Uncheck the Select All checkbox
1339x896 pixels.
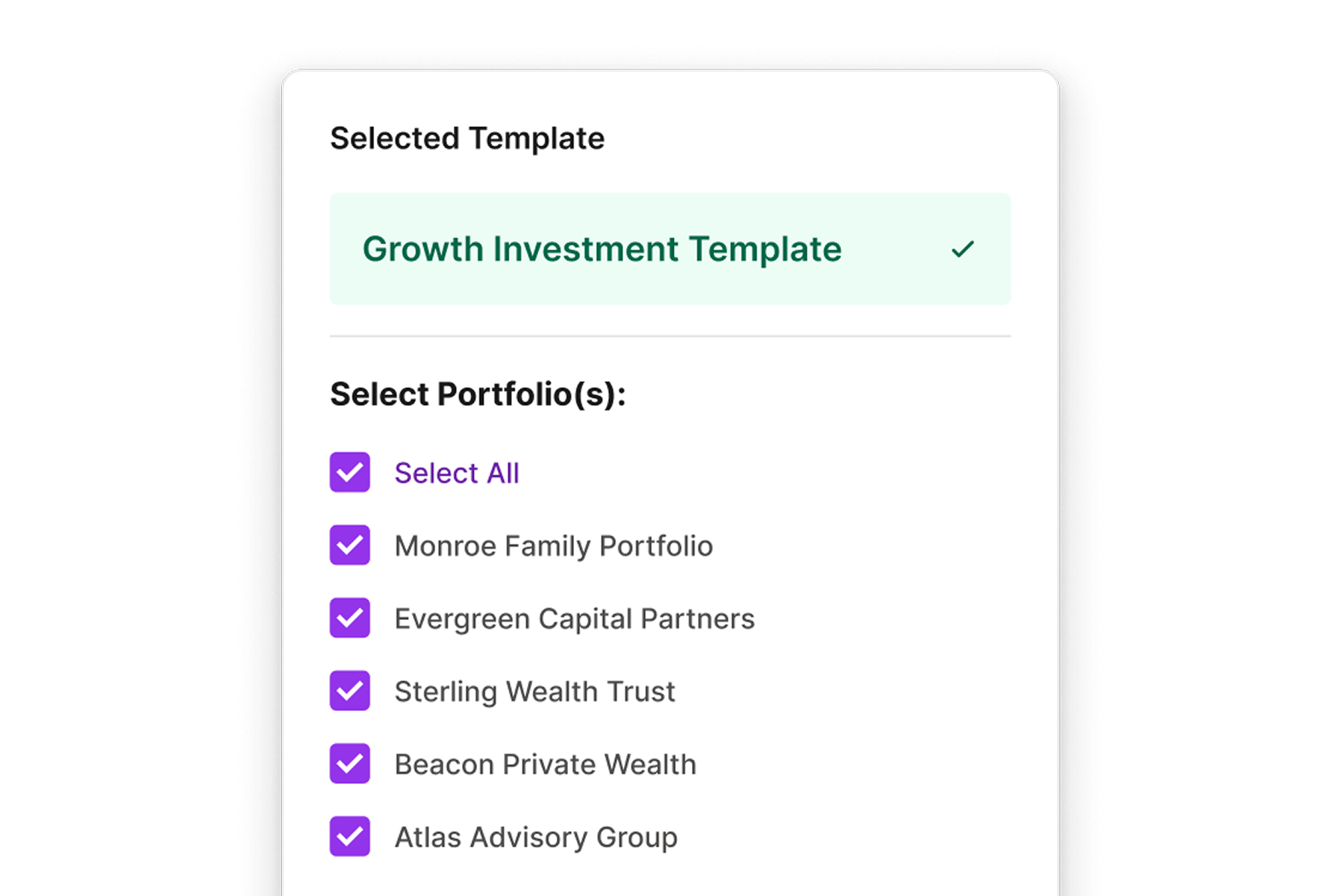tap(350, 472)
